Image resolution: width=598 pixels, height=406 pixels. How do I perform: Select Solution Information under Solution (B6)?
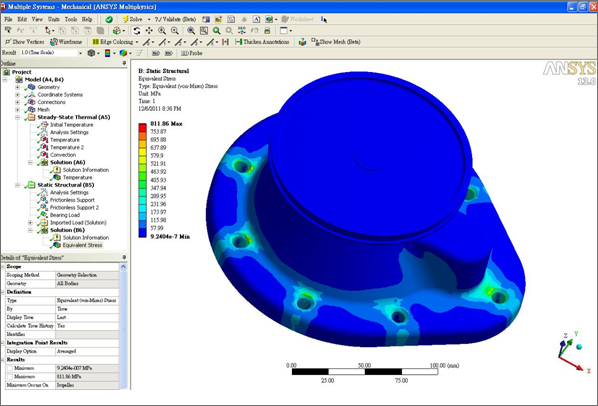pyautogui.click(x=86, y=238)
